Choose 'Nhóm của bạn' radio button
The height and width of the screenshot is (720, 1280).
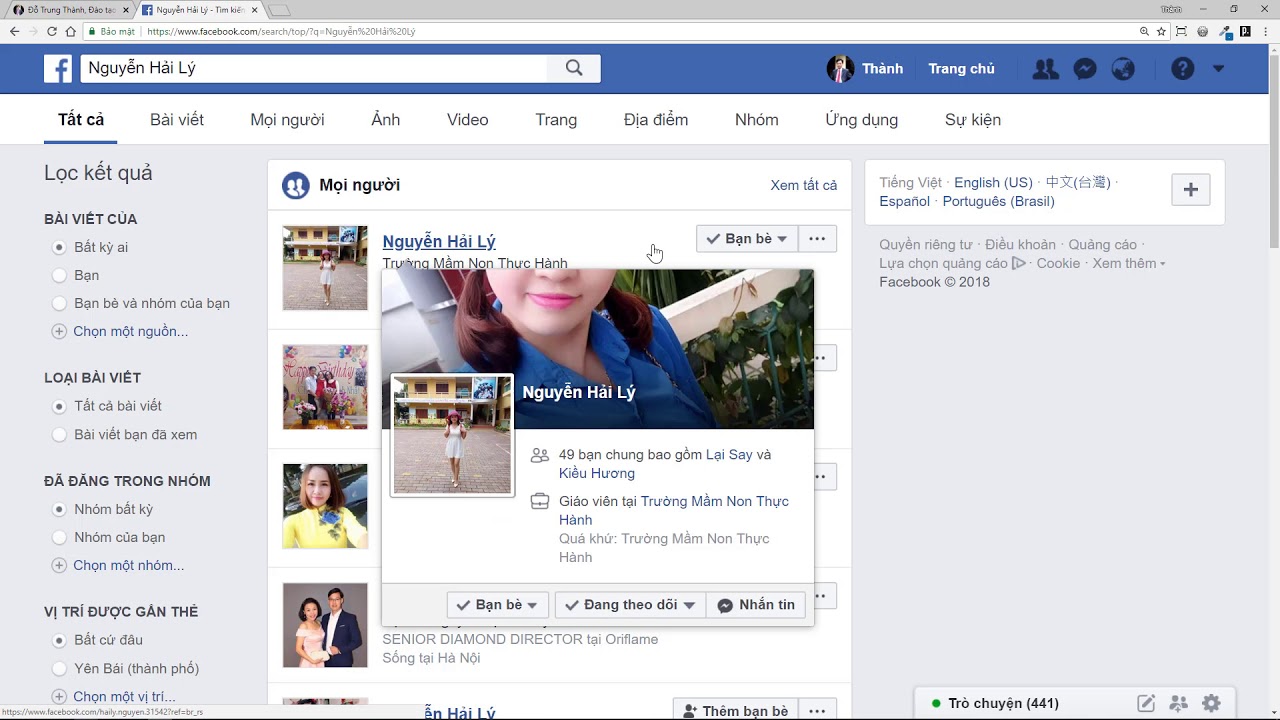(60, 537)
